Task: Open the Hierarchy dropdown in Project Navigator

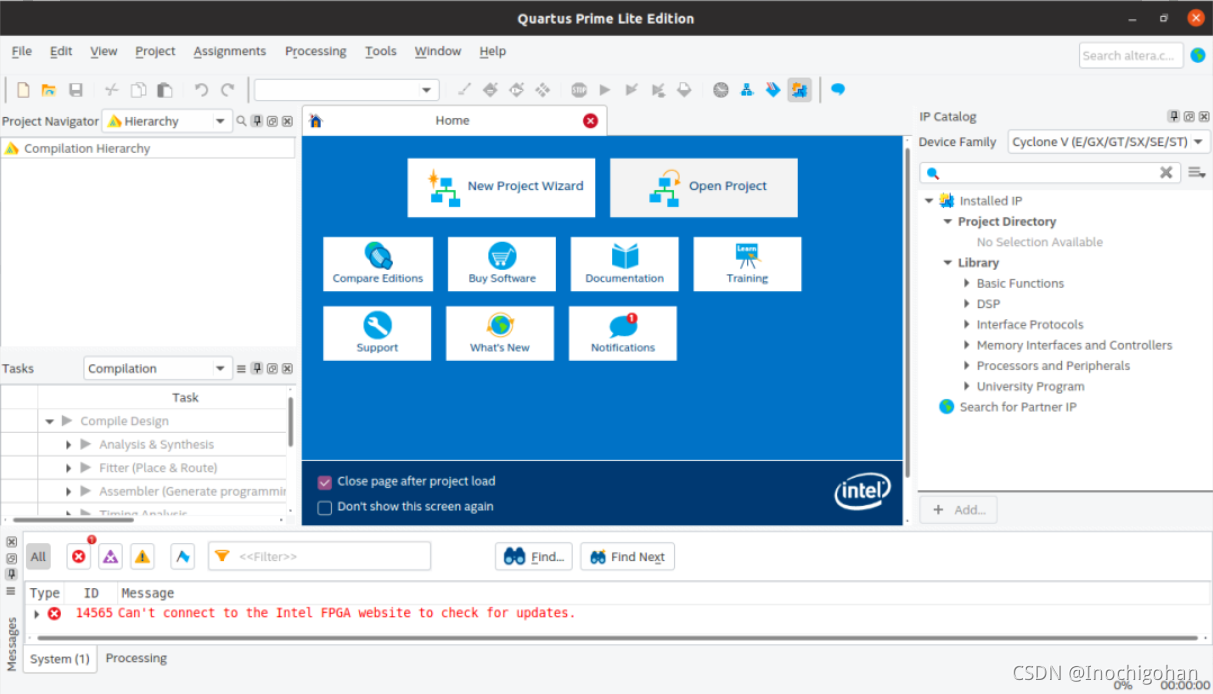Action: pyautogui.click(x=167, y=121)
